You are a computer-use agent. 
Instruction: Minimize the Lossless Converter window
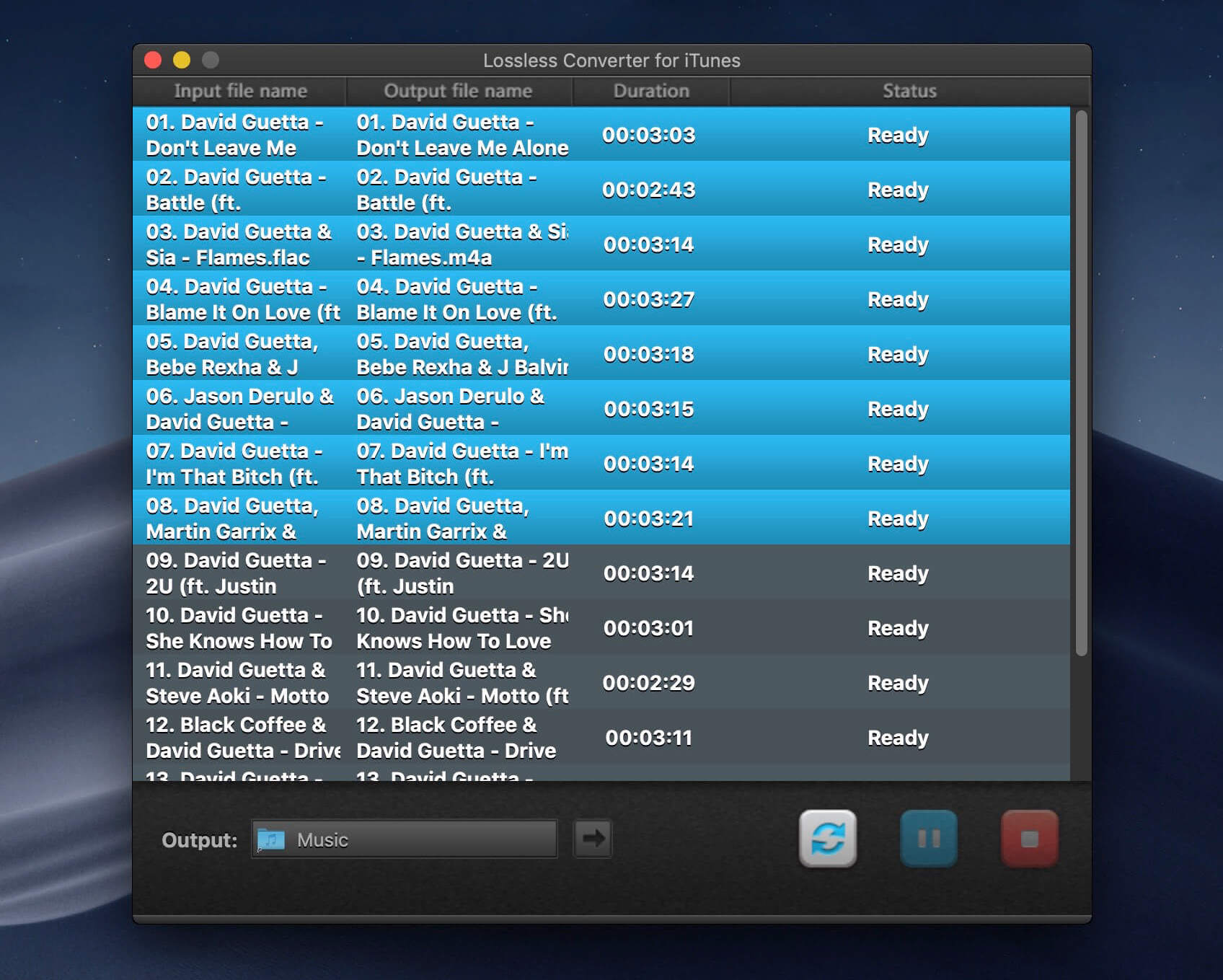(182, 60)
